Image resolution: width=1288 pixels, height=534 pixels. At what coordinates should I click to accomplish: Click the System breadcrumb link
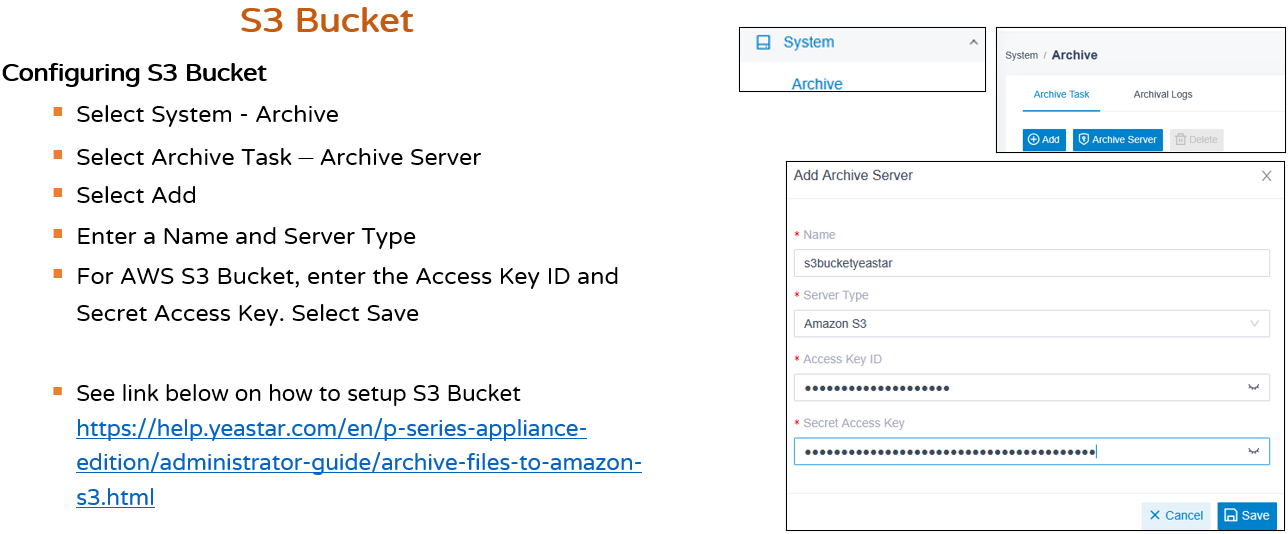(1021, 56)
